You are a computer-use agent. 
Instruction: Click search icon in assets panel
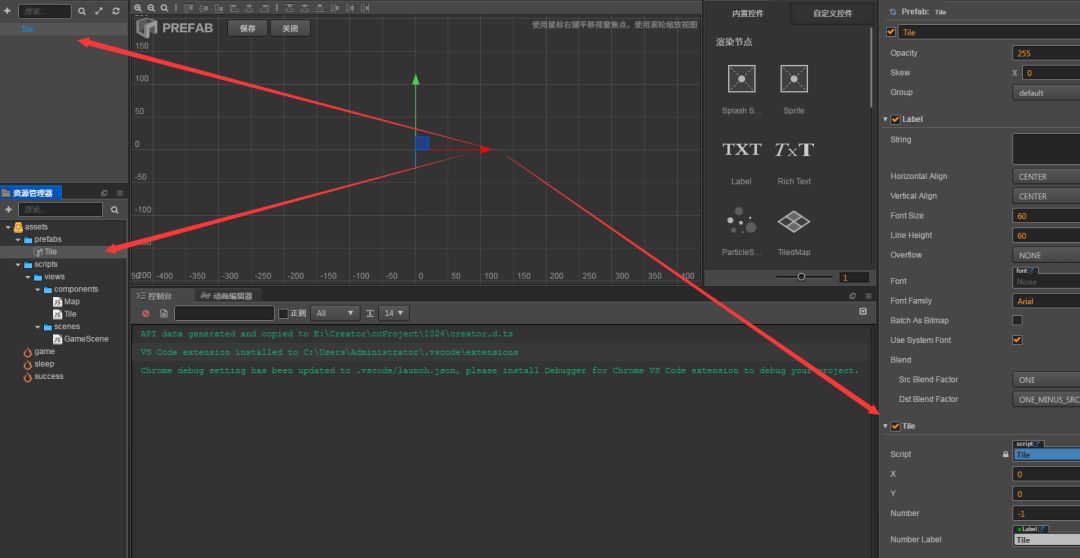pyautogui.click(x=115, y=209)
